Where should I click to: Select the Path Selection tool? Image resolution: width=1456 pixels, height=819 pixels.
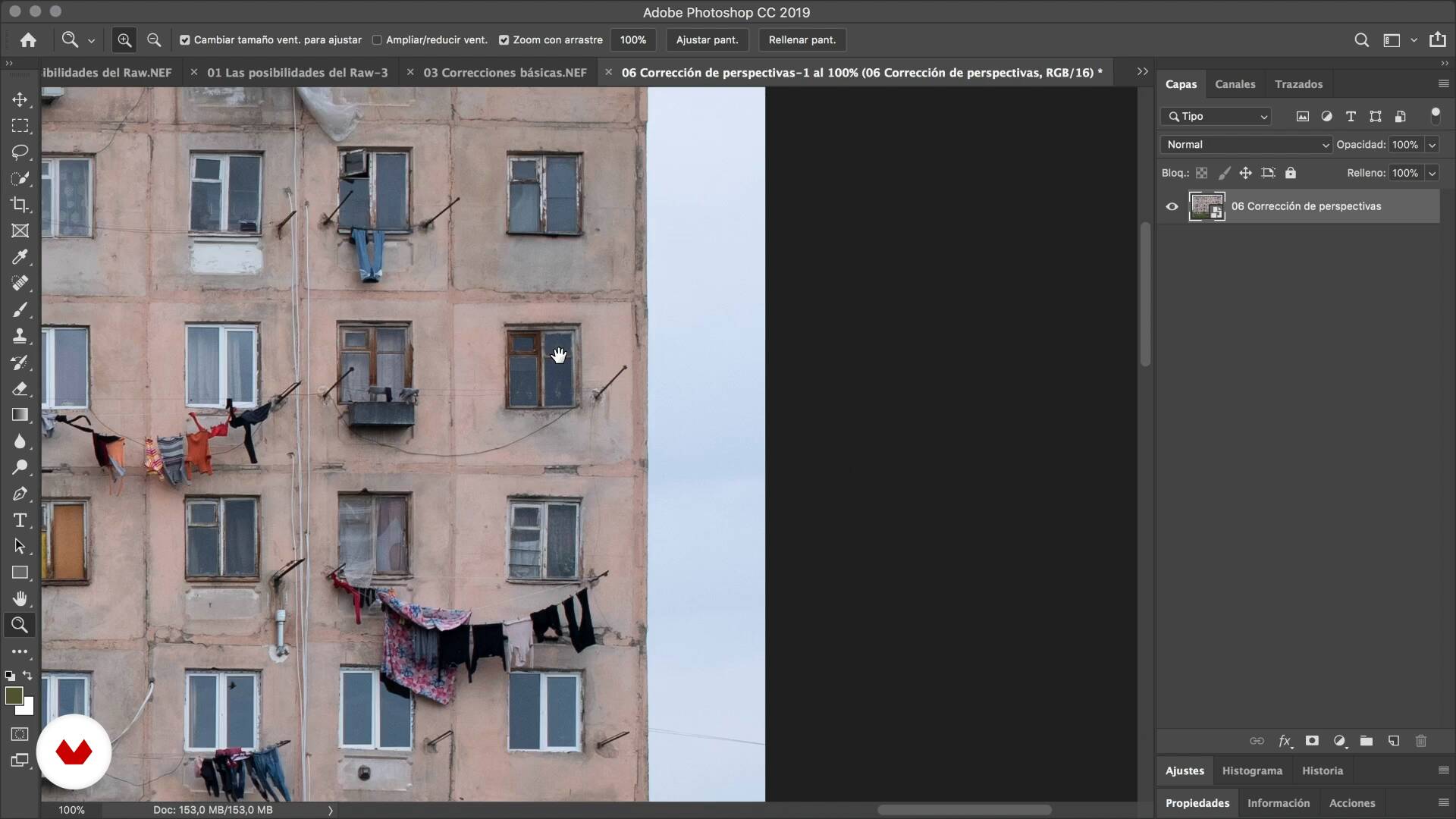pyautogui.click(x=20, y=546)
